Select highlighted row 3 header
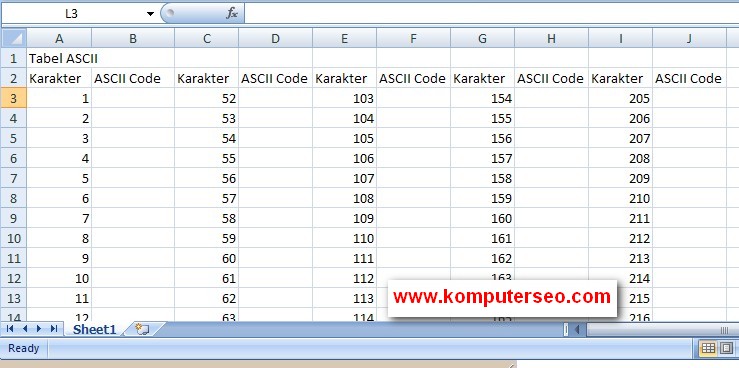Image resolution: width=739 pixels, height=368 pixels. coord(14,98)
